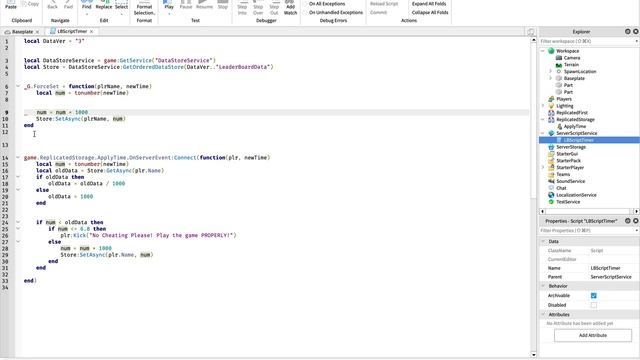Image resolution: width=640 pixels, height=360 pixels.
Task: Click the Copy button in the Clipboard group
Action: click(30, 4)
